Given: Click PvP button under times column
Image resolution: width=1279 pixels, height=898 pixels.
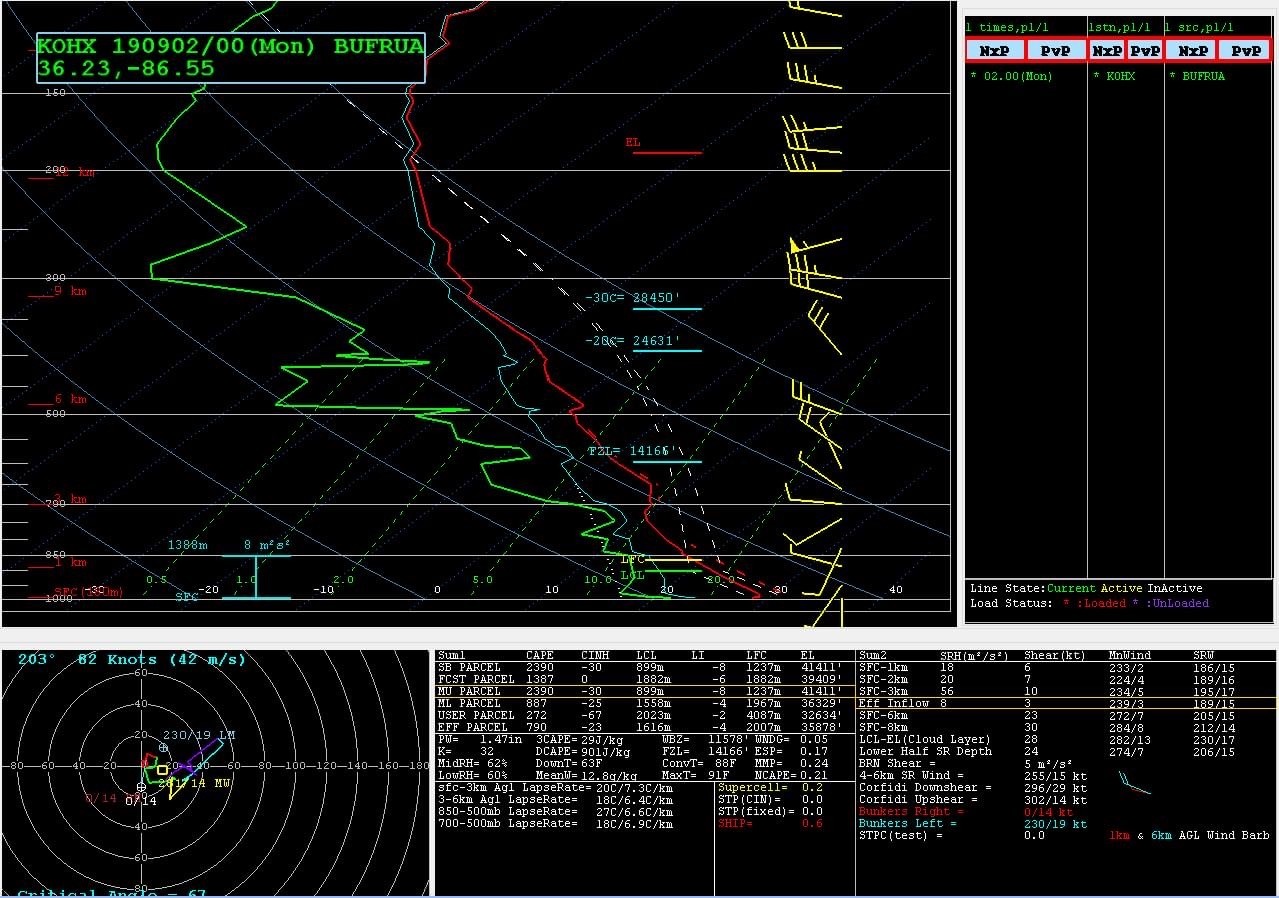Looking at the screenshot, I should [x=1054, y=50].
